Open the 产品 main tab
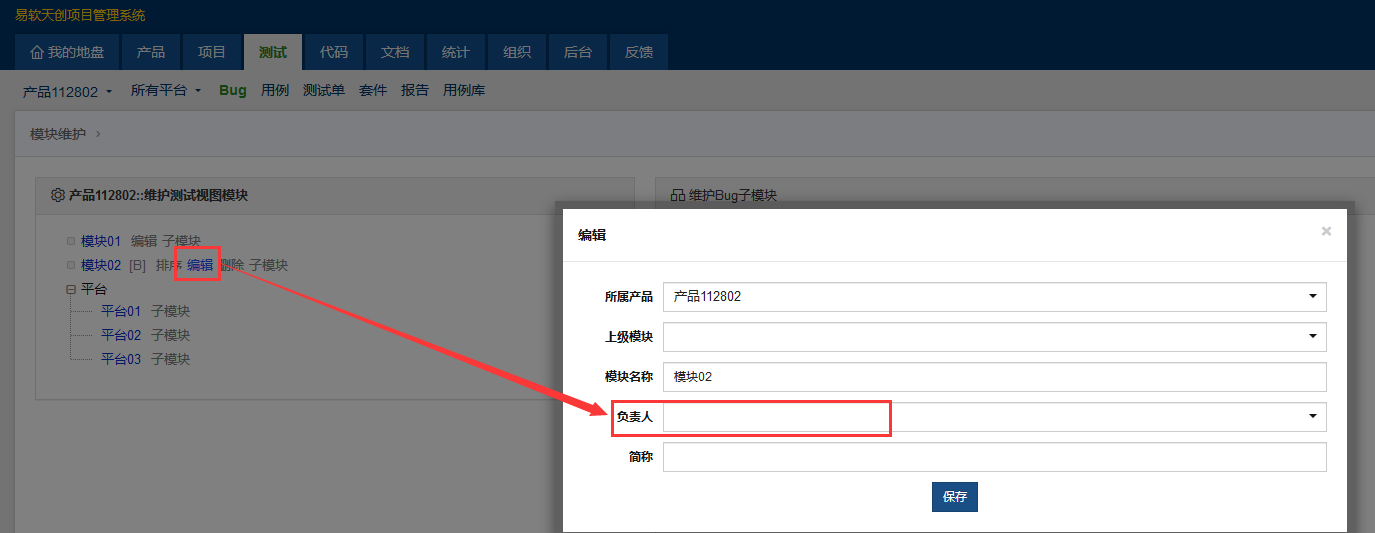 (151, 52)
